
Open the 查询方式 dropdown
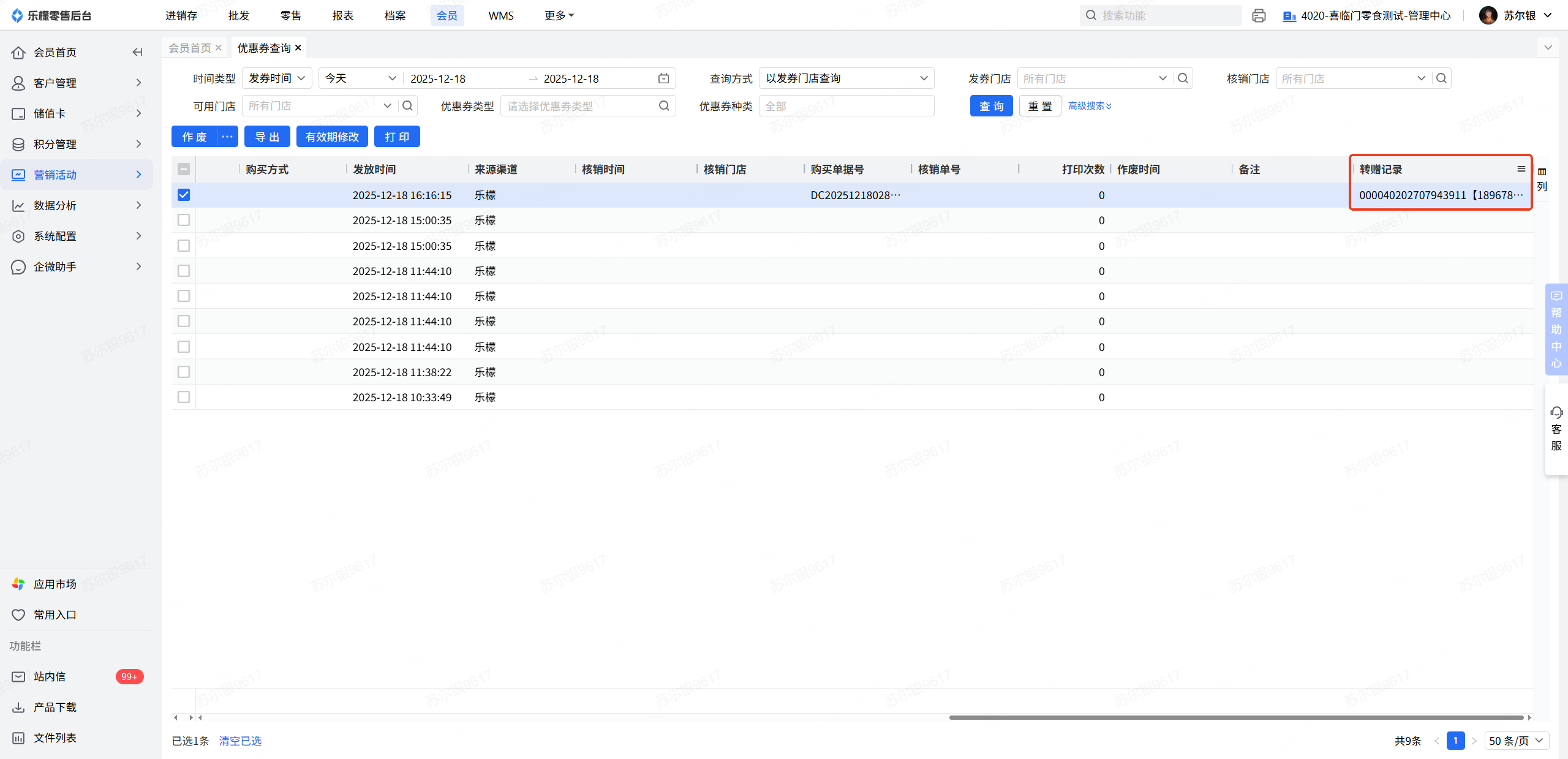pos(846,78)
